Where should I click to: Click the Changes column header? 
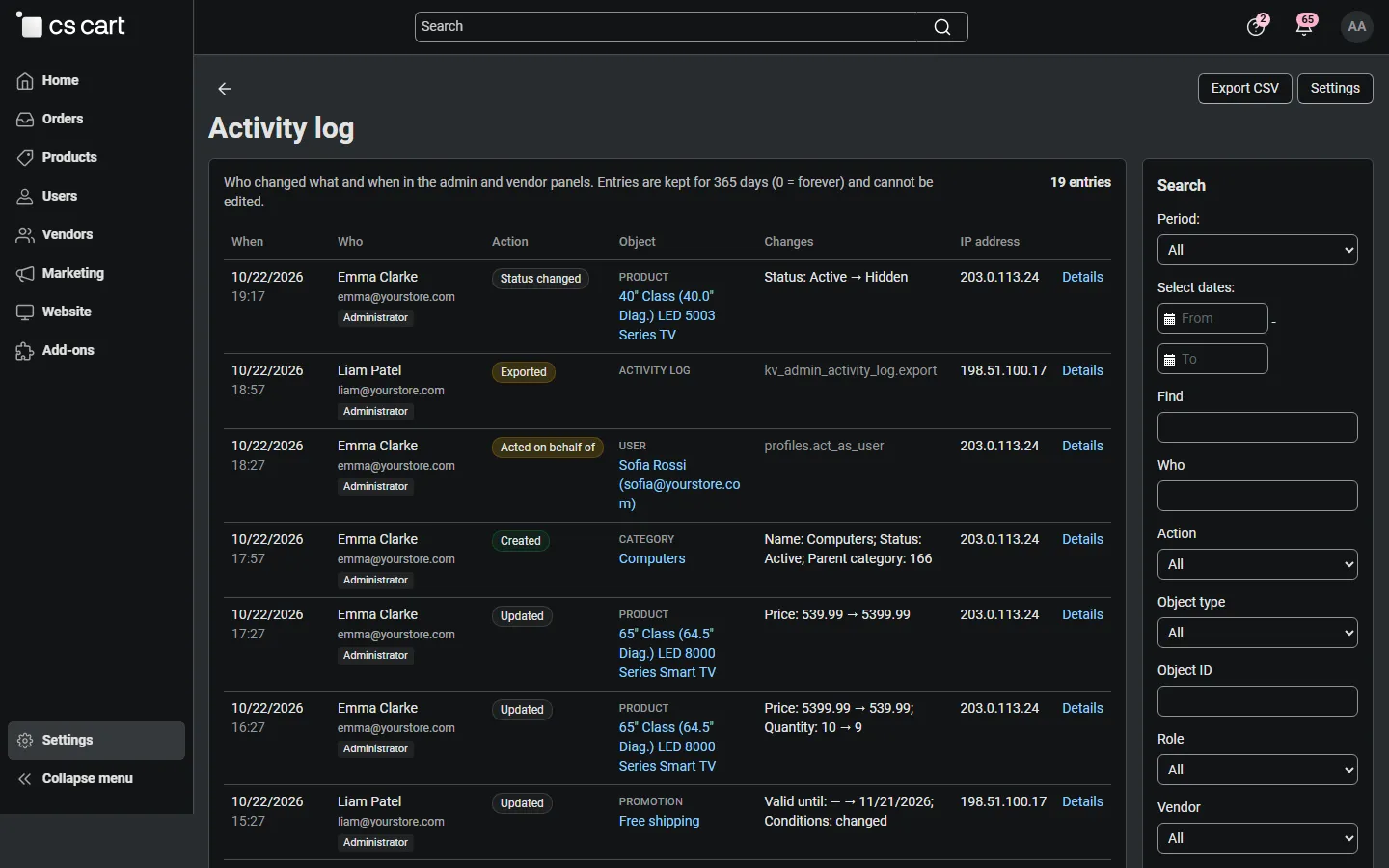pos(789,242)
